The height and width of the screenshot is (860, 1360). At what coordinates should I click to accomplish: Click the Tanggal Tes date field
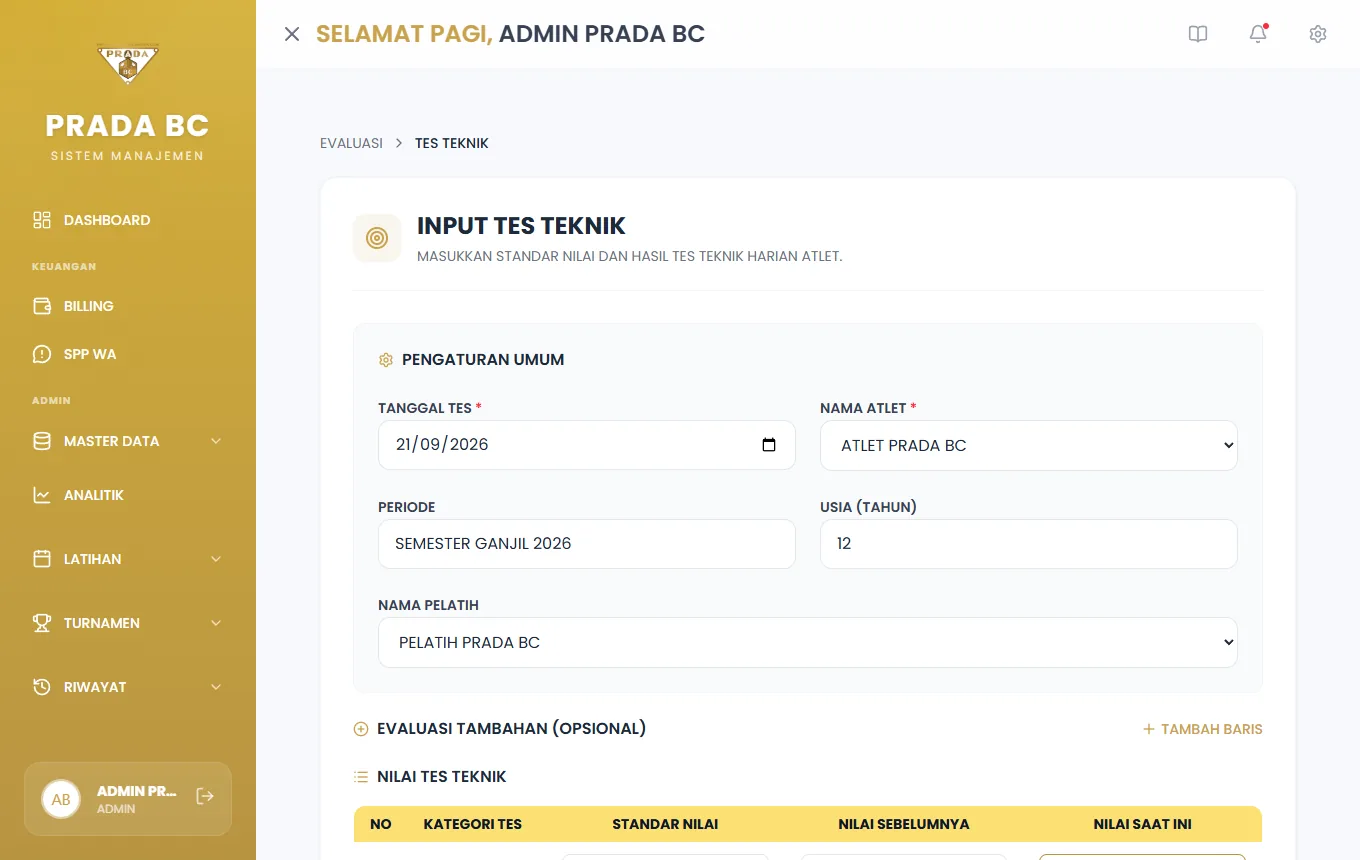click(587, 445)
